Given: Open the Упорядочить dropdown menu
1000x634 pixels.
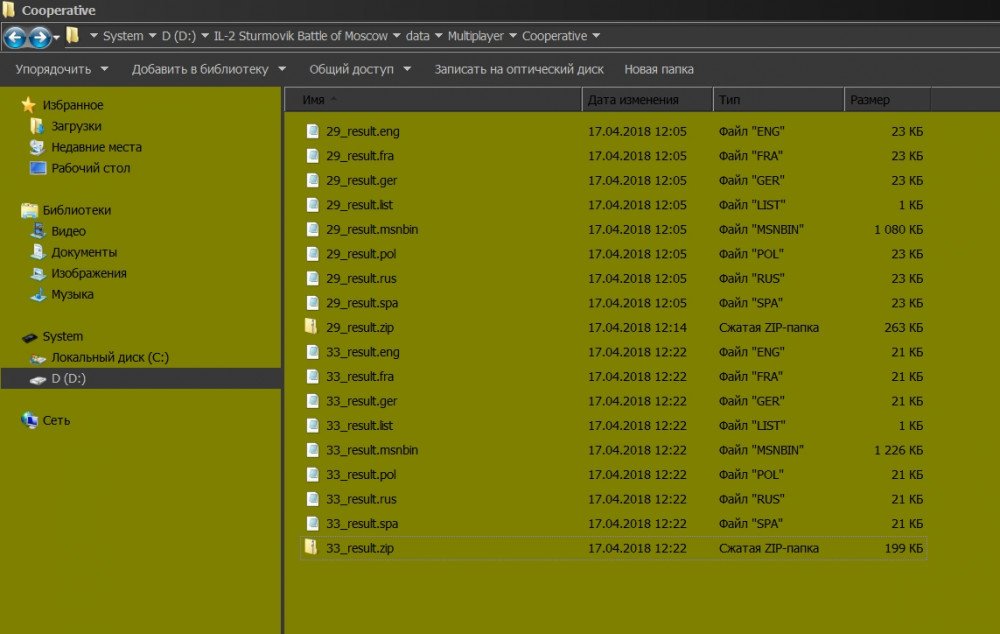Looking at the screenshot, I should (62, 69).
